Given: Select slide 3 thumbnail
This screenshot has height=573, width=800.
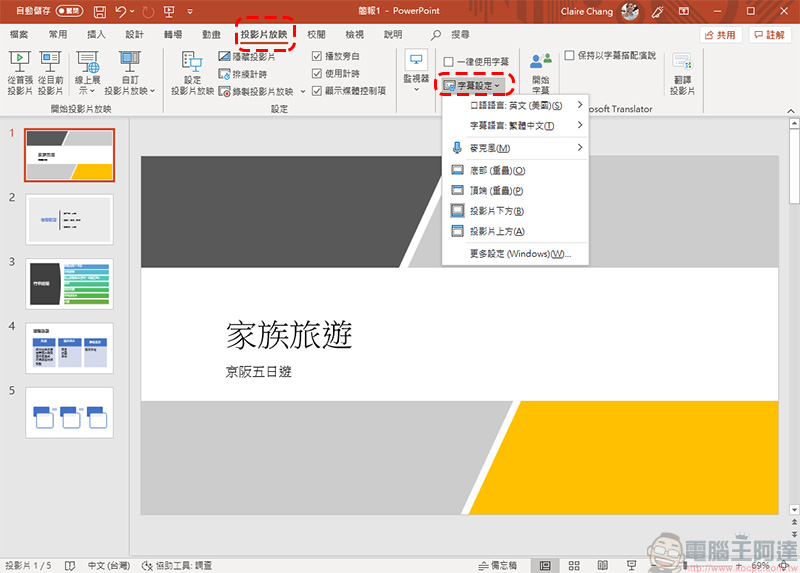Looking at the screenshot, I should pyautogui.click(x=69, y=284).
